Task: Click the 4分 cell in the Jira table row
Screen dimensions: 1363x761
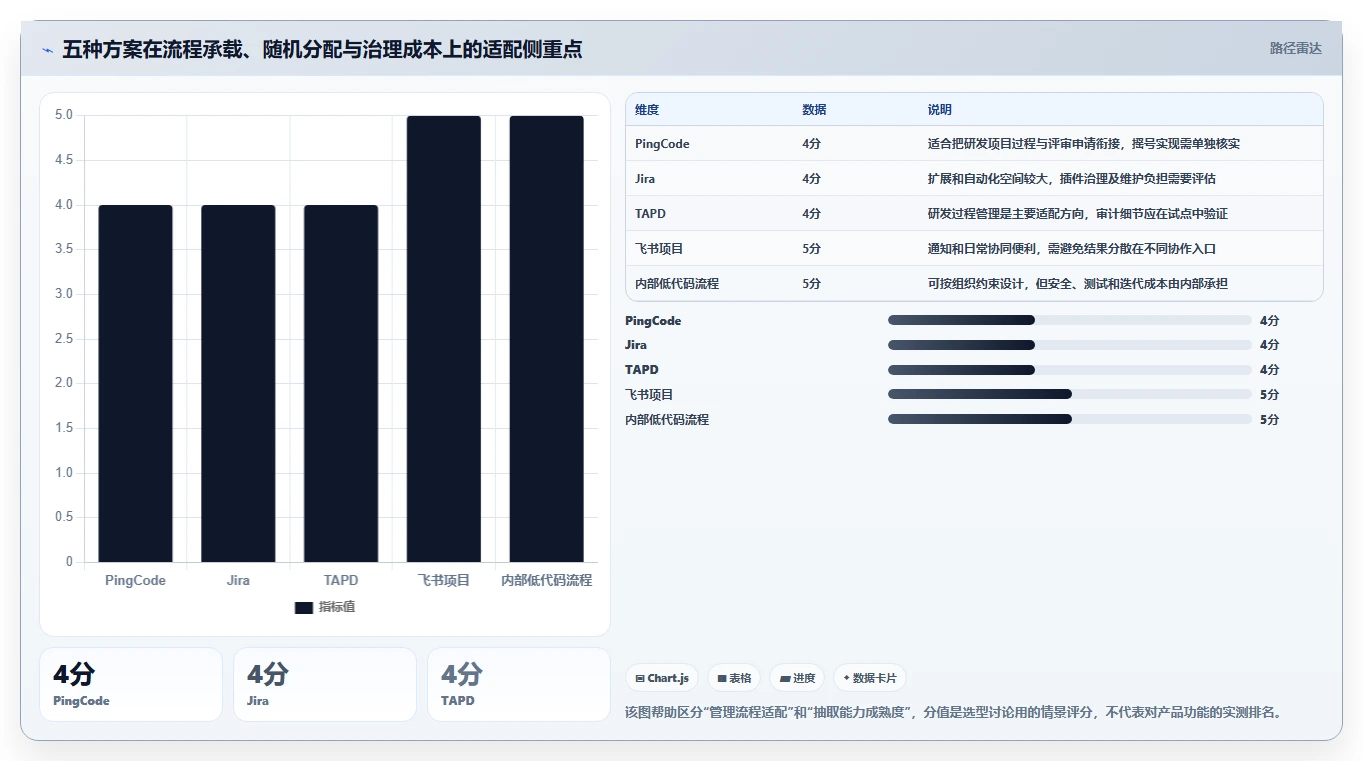Action: click(811, 179)
